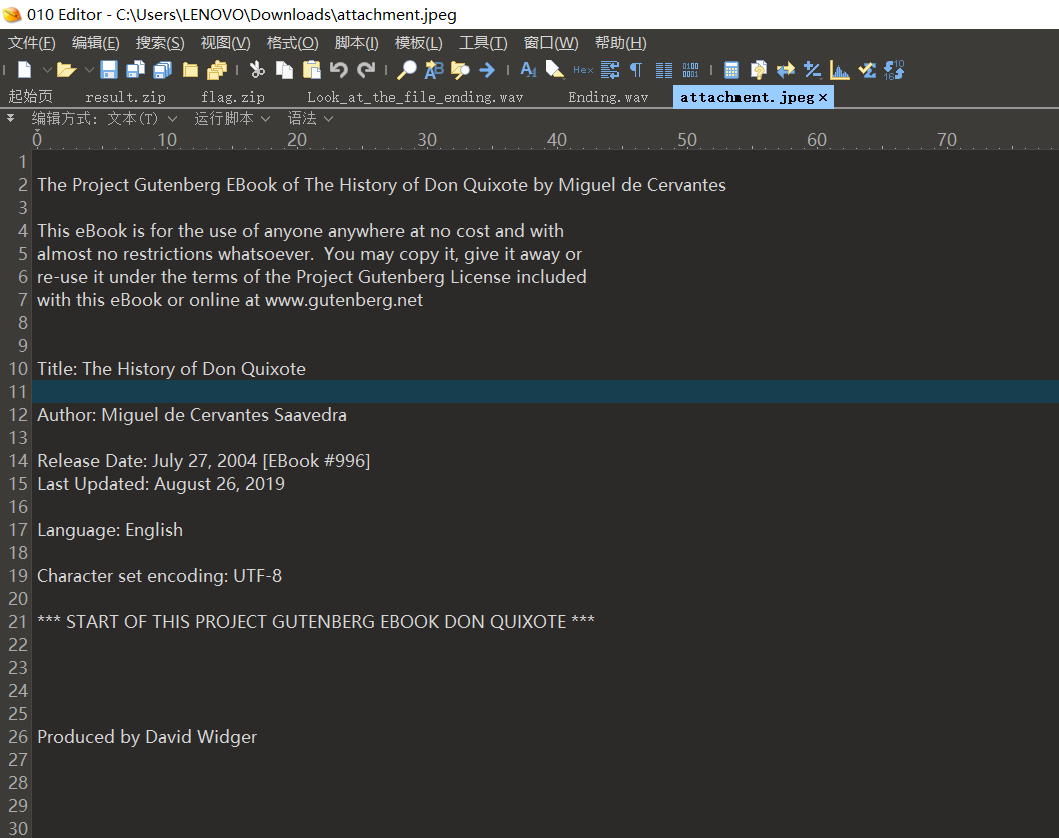
Task: Click the Paste clipboard icon
Action: 311,70
